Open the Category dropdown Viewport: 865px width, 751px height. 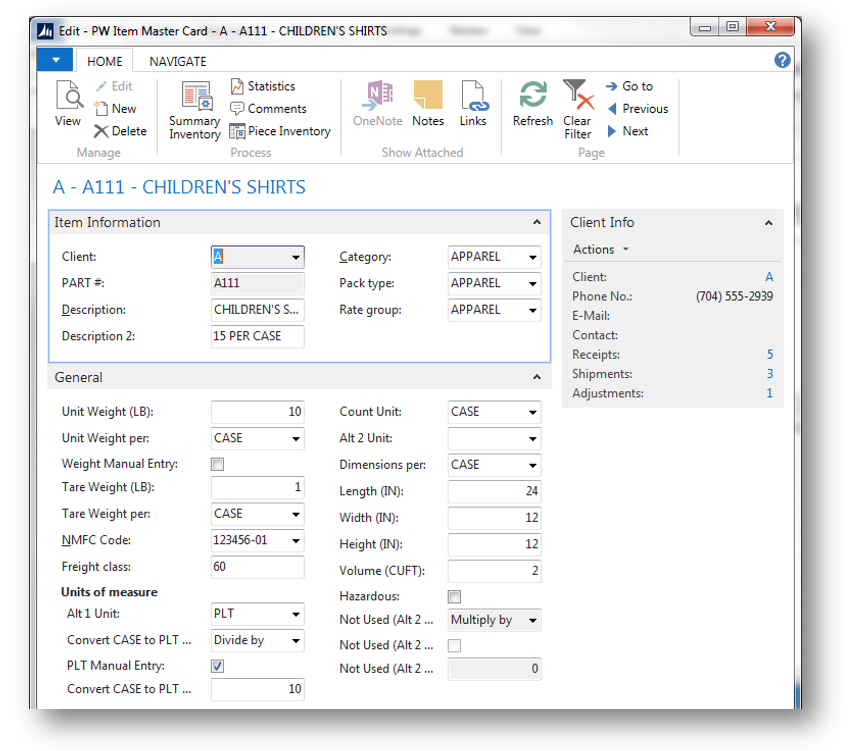(x=532, y=257)
